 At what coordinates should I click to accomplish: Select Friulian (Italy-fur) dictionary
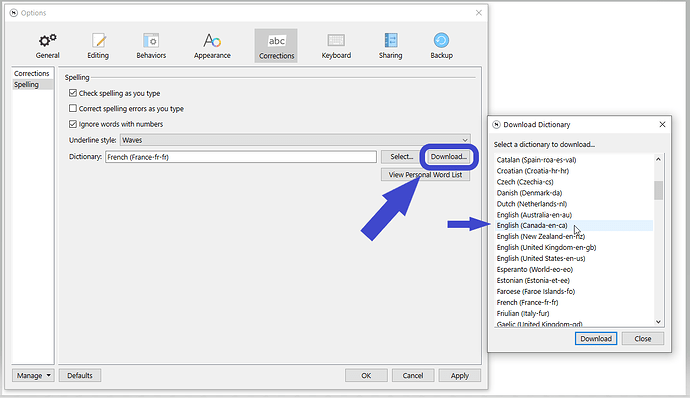[573, 313]
